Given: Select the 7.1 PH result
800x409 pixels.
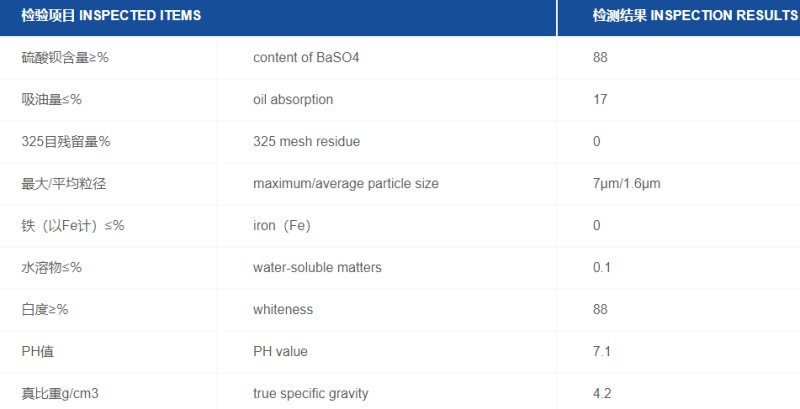Looking at the screenshot, I should (601, 352).
